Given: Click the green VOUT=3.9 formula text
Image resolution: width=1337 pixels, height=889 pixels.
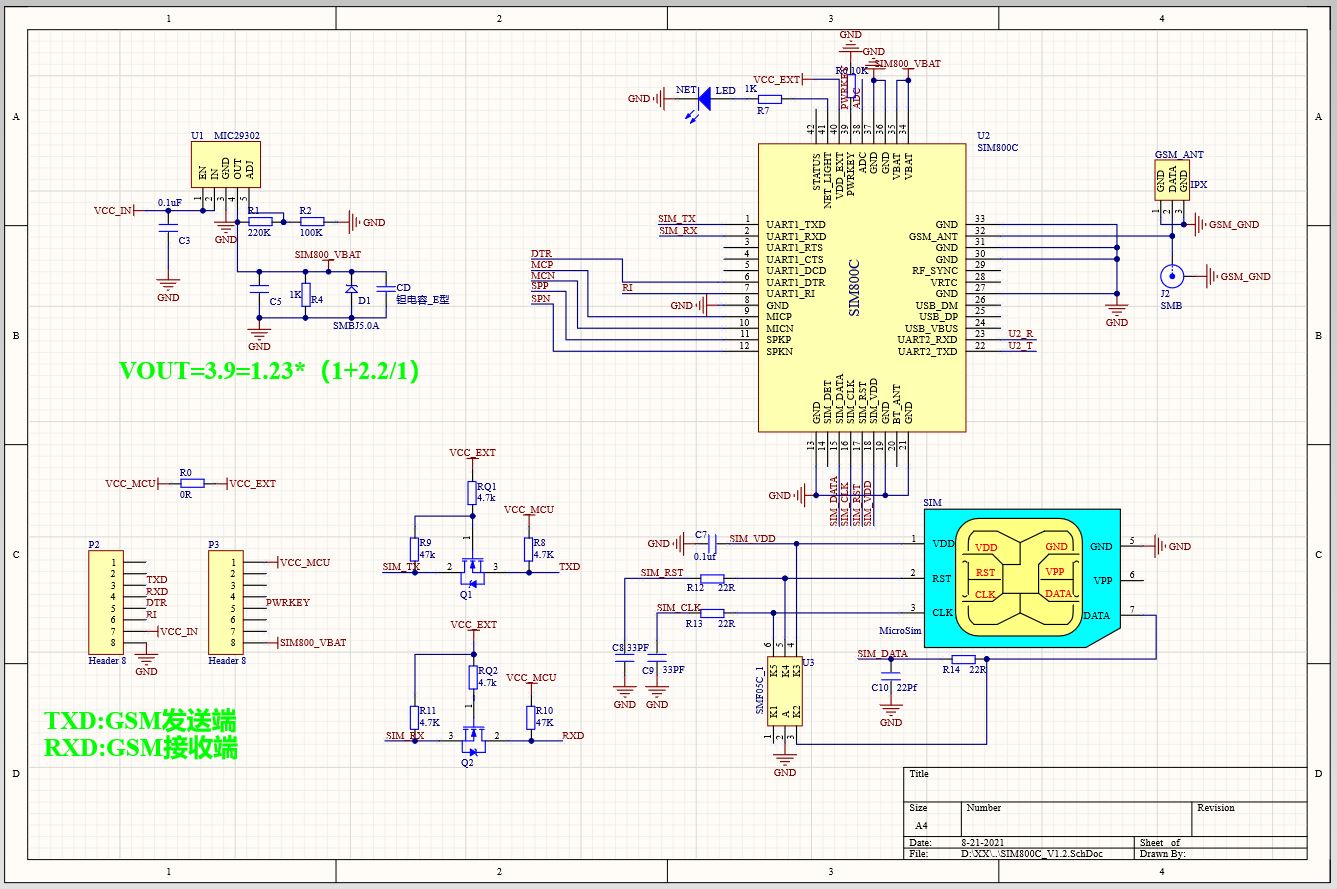Looking at the screenshot, I should [269, 370].
